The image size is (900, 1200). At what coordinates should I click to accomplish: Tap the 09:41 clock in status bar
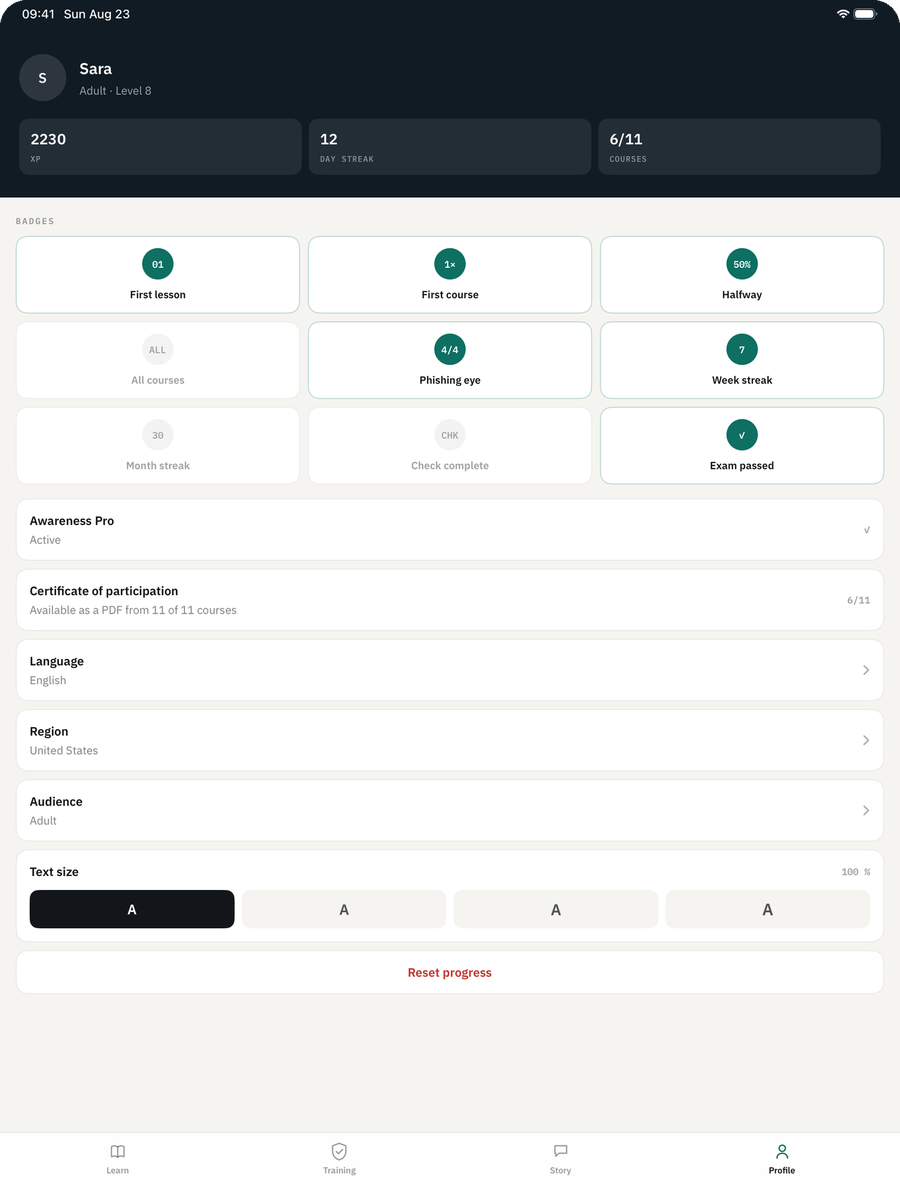(x=38, y=14)
